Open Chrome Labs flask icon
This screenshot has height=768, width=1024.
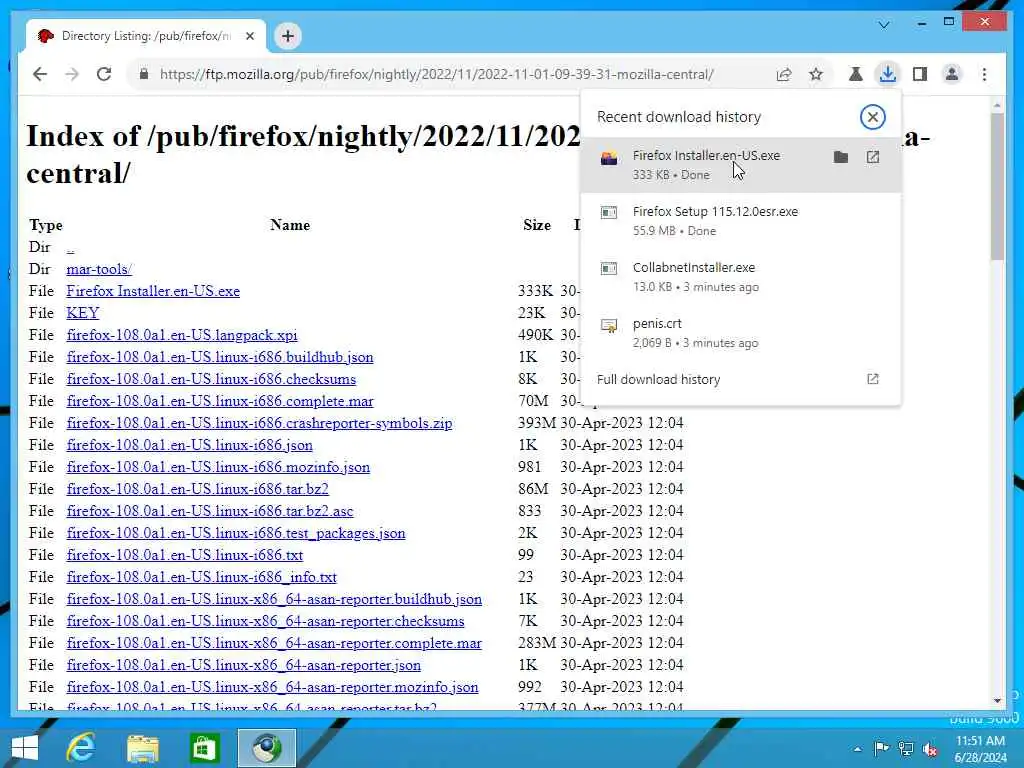click(856, 74)
